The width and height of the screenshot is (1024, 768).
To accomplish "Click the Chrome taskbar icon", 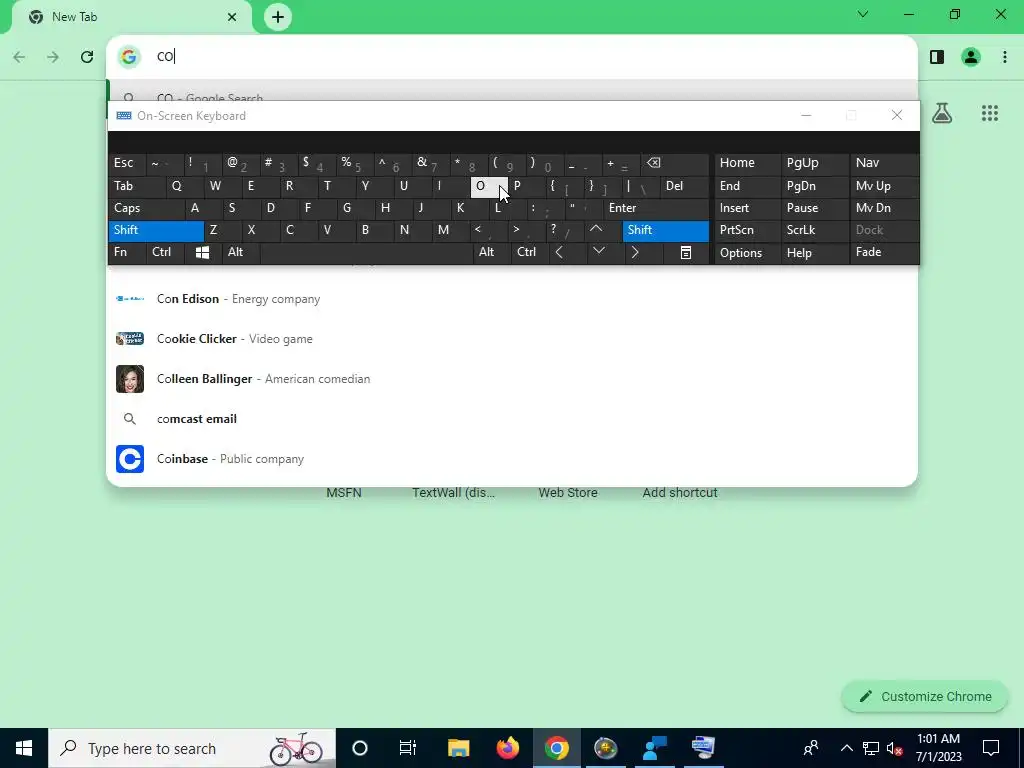I will 556,748.
